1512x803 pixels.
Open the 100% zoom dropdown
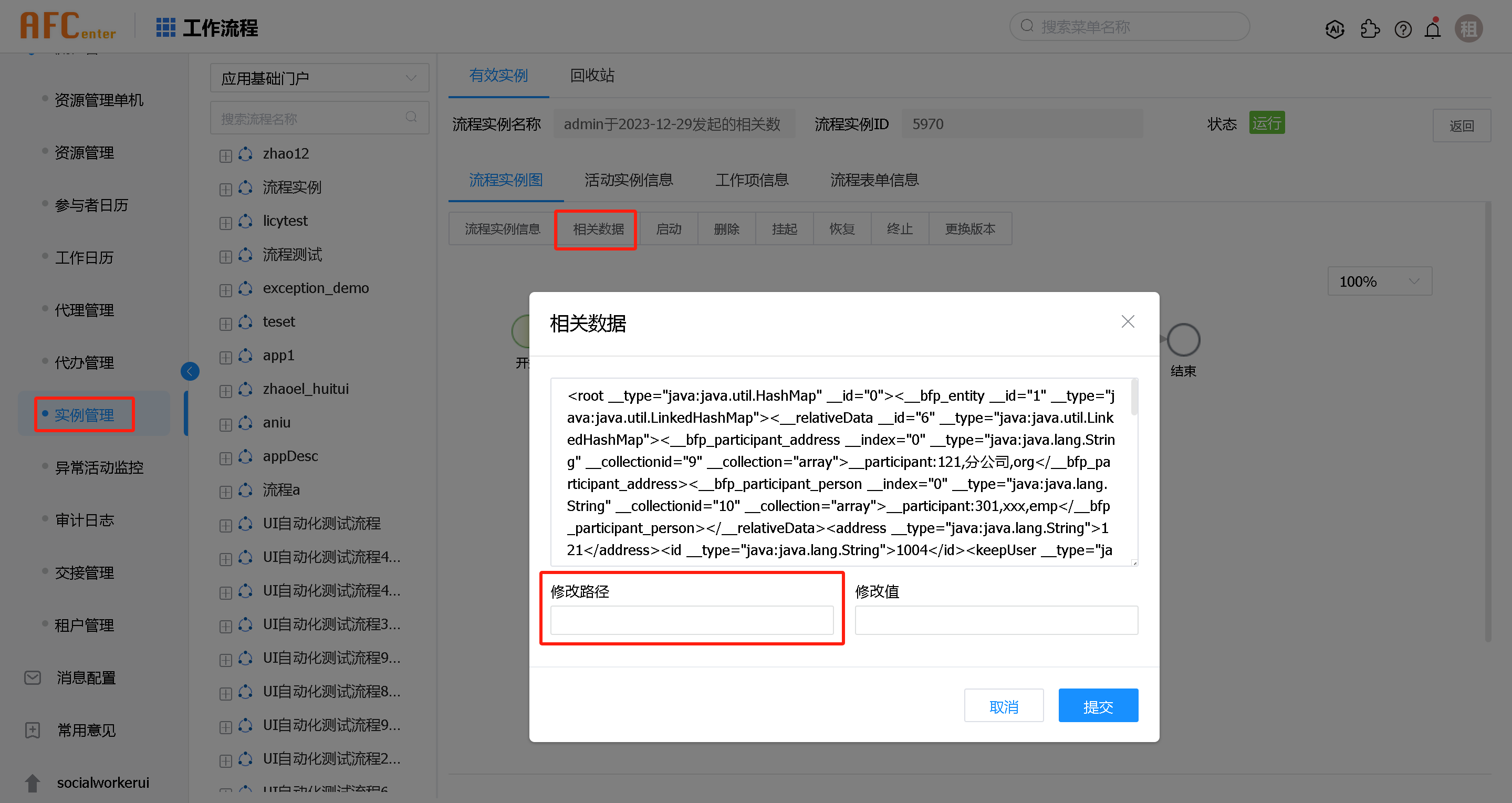[x=1379, y=281]
